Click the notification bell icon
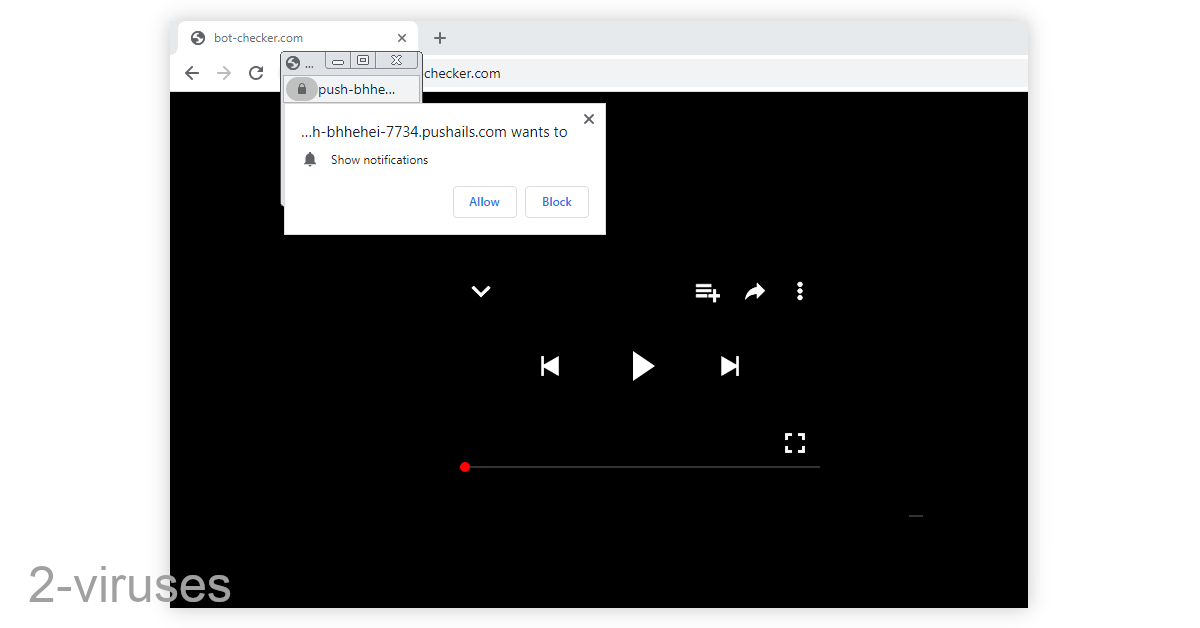 pos(309,159)
